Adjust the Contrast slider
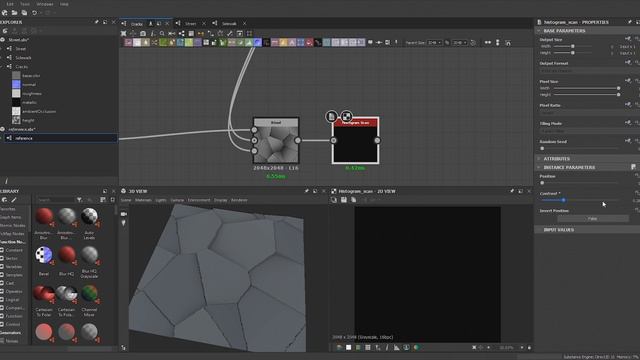This screenshot has height=360, width=640. pyautogui.click(x=580, y=200)
